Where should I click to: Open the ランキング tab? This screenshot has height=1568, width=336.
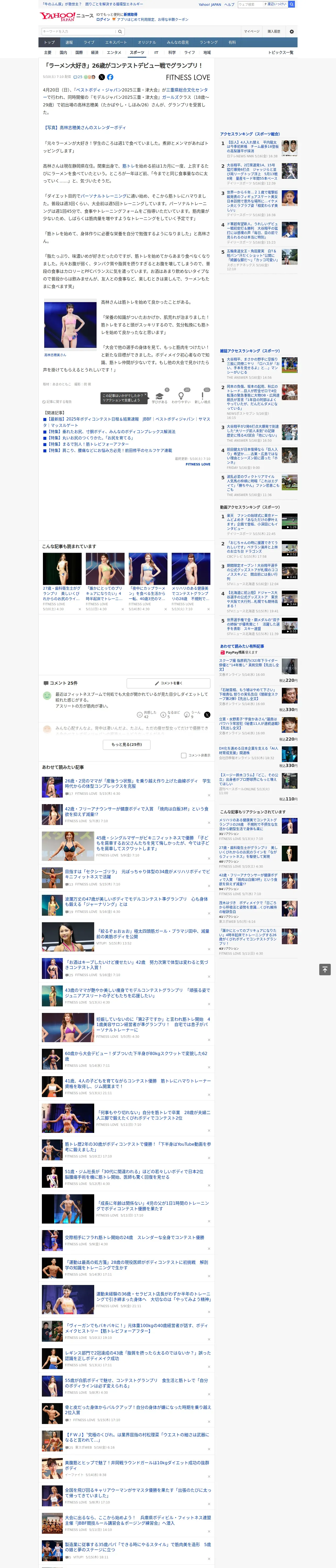[209, 43]
